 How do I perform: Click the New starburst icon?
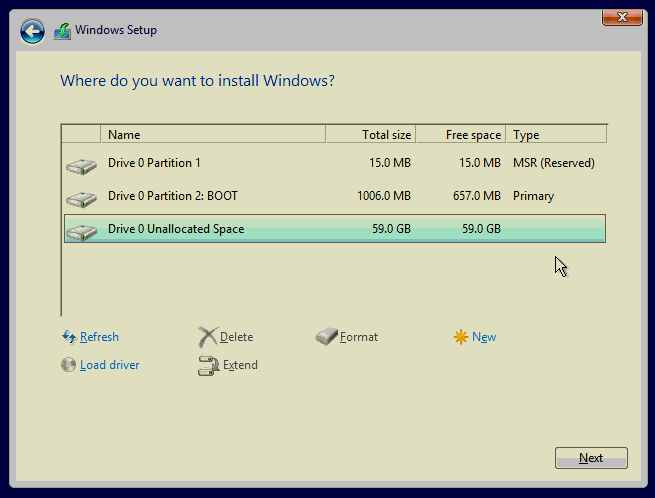tap(460, 337)
